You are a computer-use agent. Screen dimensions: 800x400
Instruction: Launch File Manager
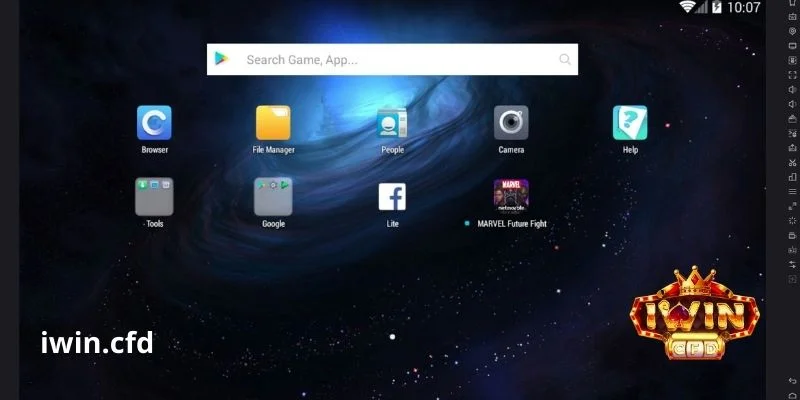pyautogui.click(x=273, y=123)
